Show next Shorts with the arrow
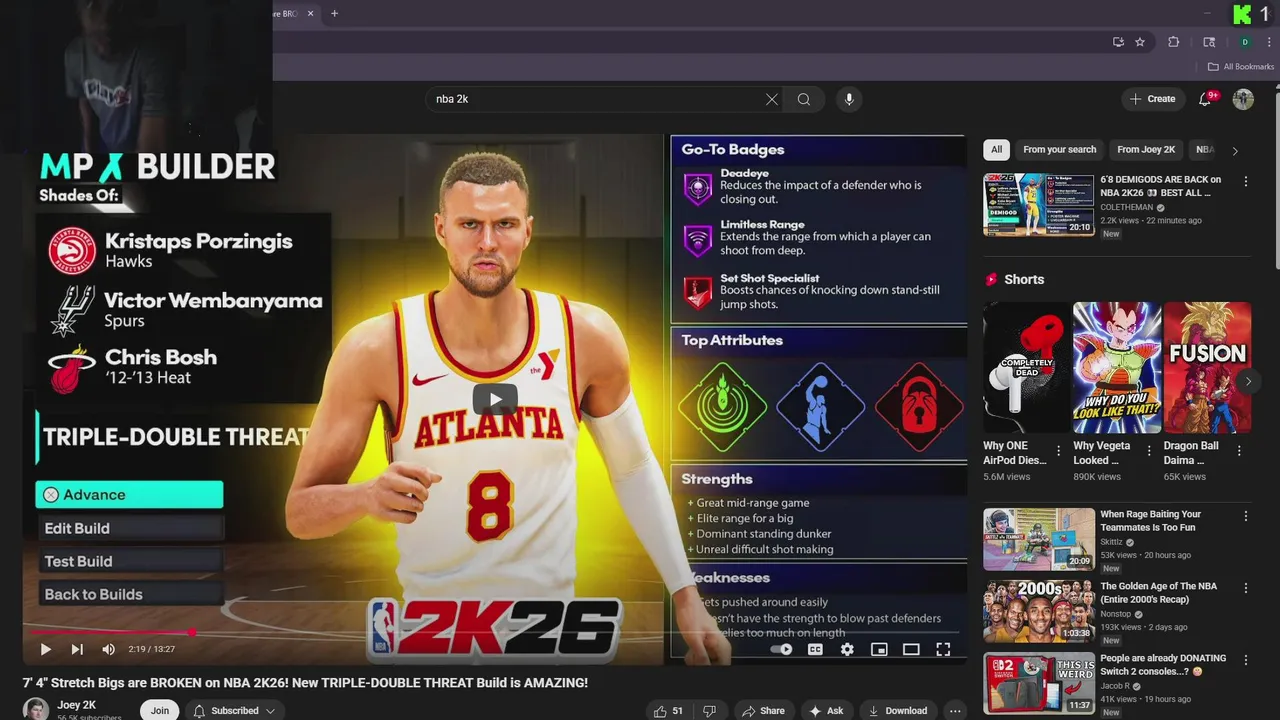1280x720 pixels. click(x=1248, y=381)
